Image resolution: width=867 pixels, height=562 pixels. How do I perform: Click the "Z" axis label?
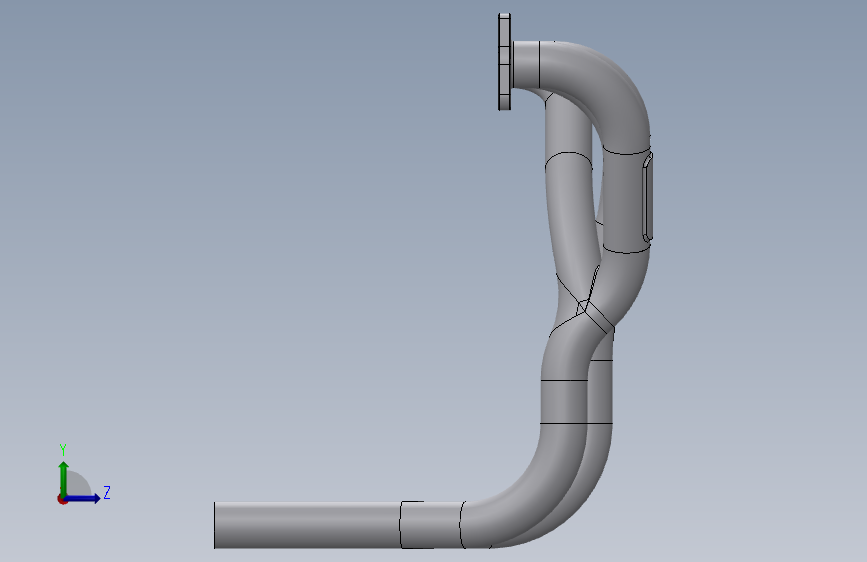107,492
